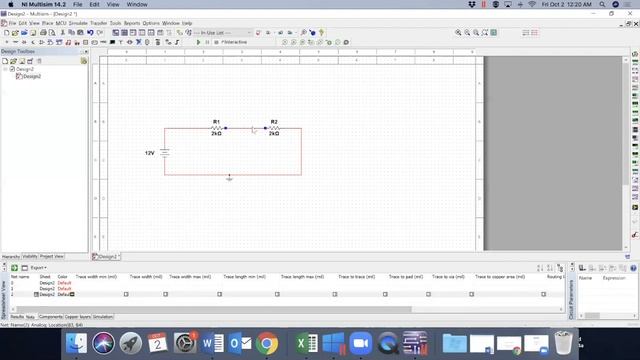
Task: Open the Transfer menu
Action: [98, 23]
